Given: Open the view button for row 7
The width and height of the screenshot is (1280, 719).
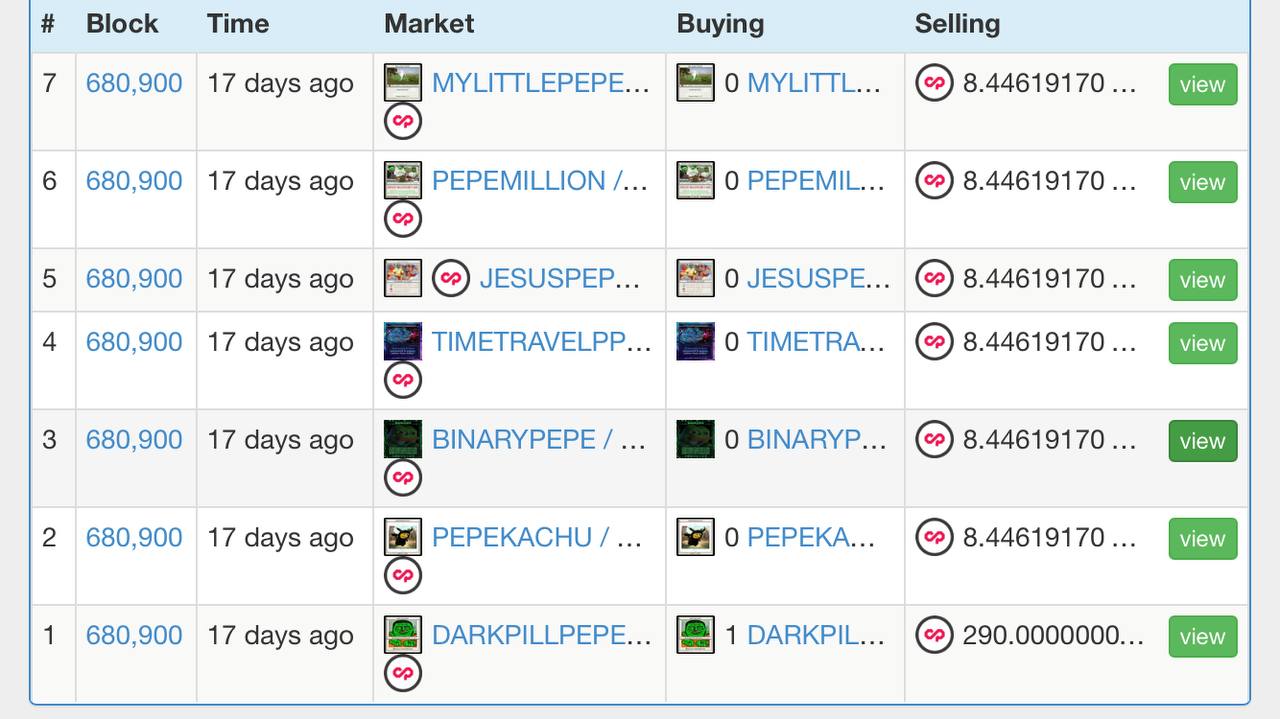Looking at the screenshot, I should [1202, 84].
